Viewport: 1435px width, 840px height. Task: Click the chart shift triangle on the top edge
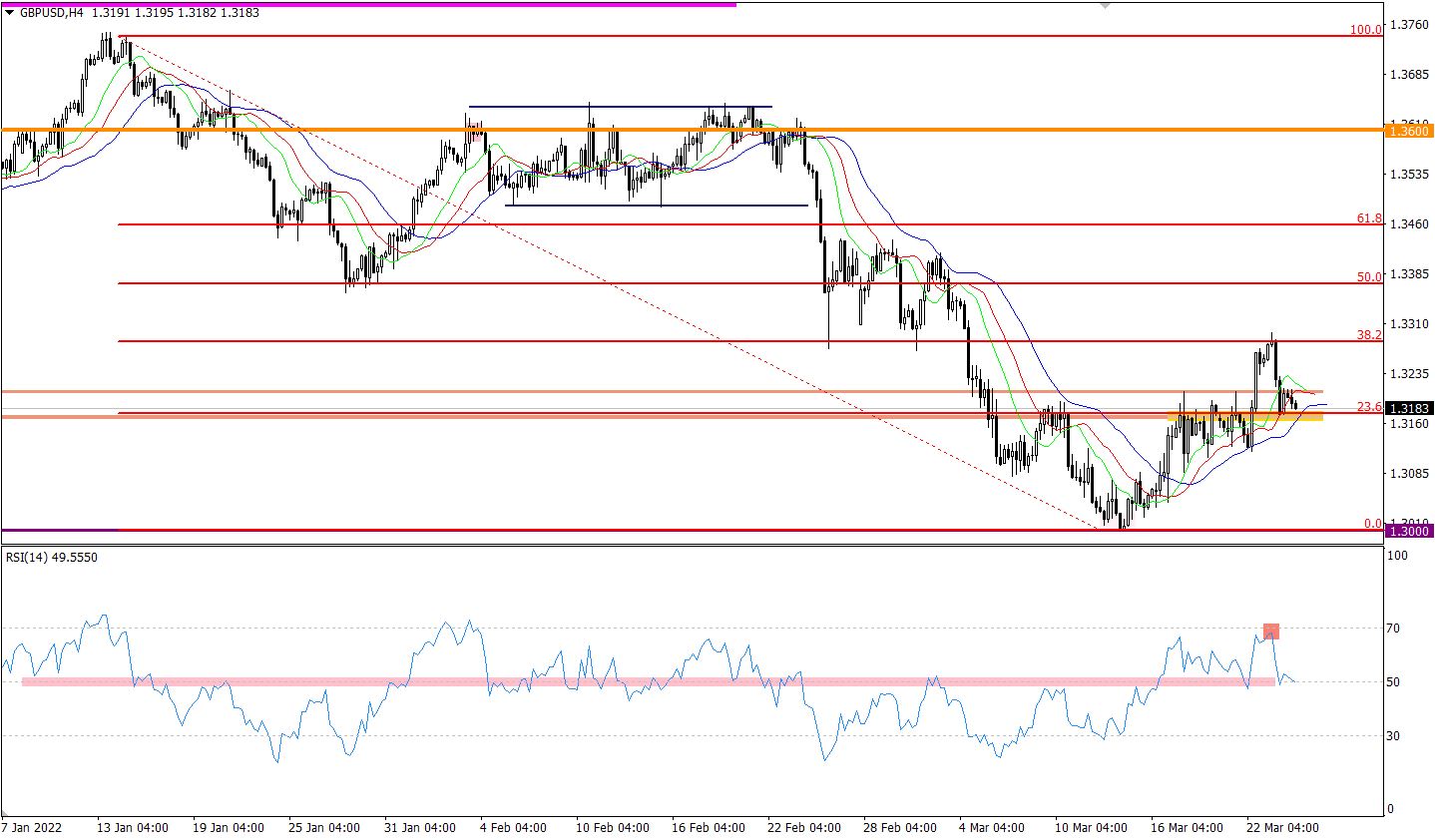click(1105, 6)
